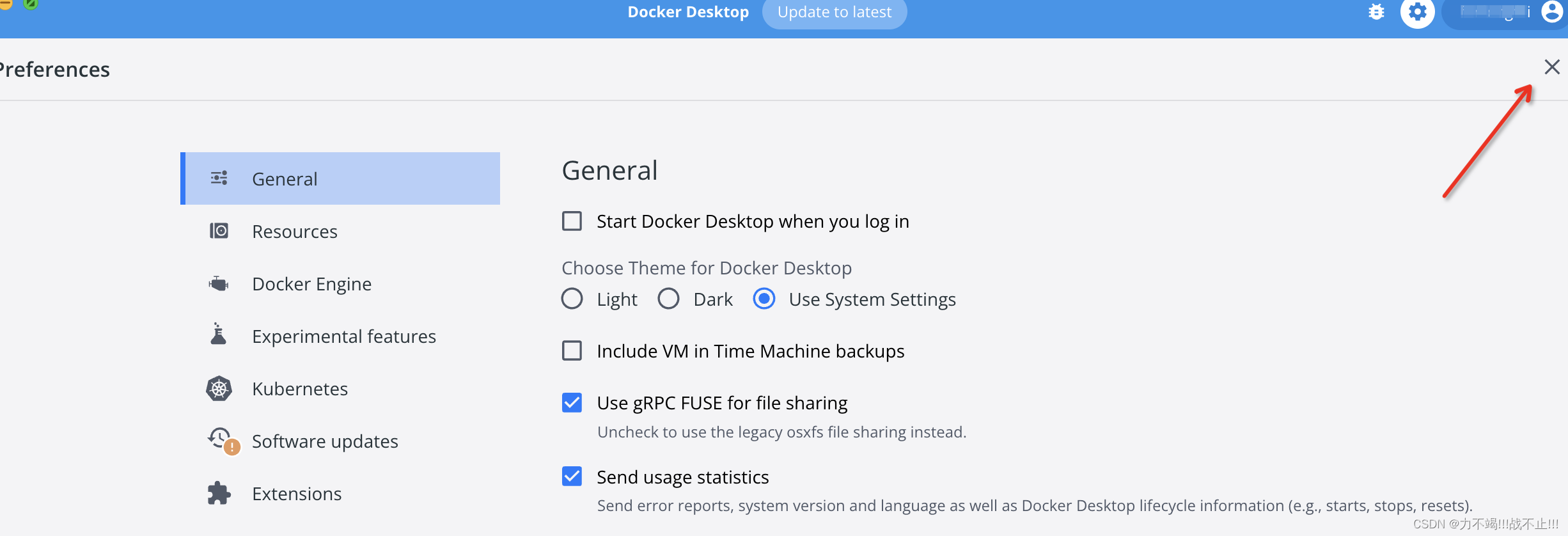Screen dimensions: 1568x536
Task: Click the Kubernetes wheel icon
Action: [x=219, y=388]
